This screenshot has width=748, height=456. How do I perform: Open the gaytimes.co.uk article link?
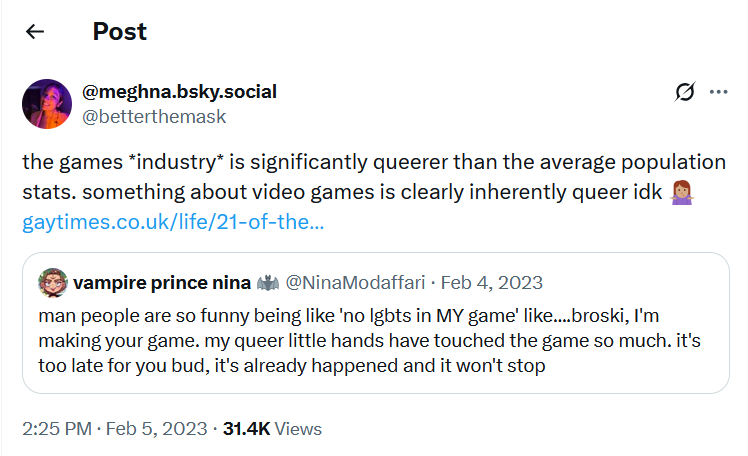click(x=173, y=220)
